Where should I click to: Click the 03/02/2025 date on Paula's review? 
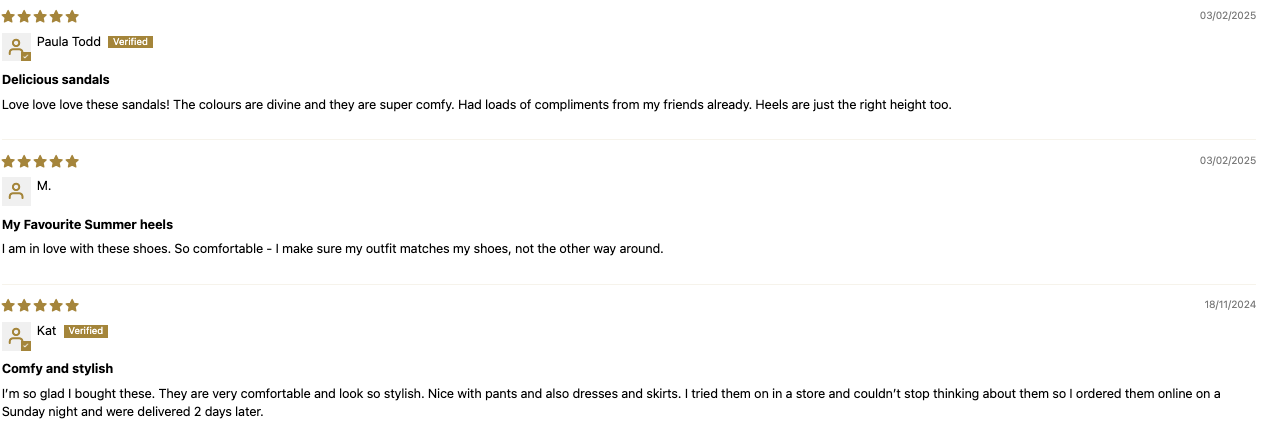point(1228,16)
